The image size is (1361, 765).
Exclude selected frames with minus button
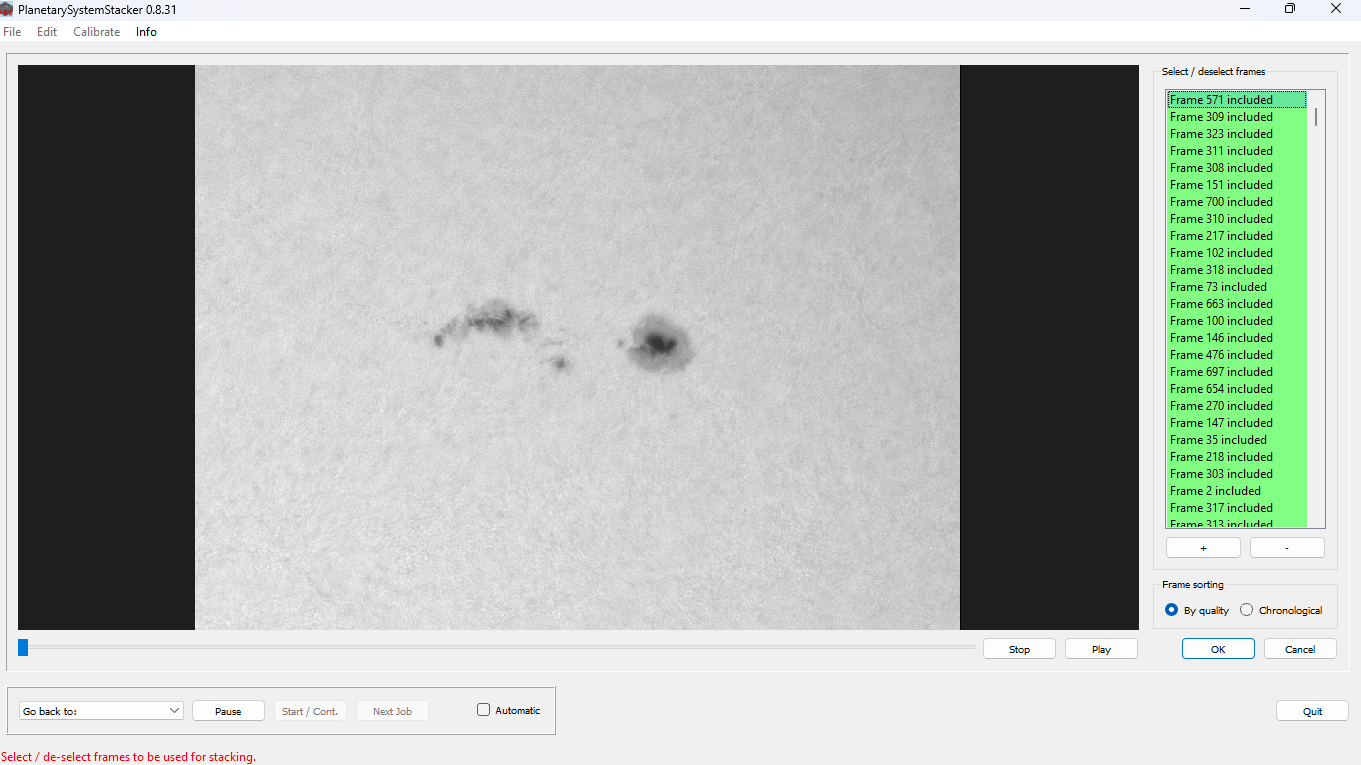[1287, 548]
